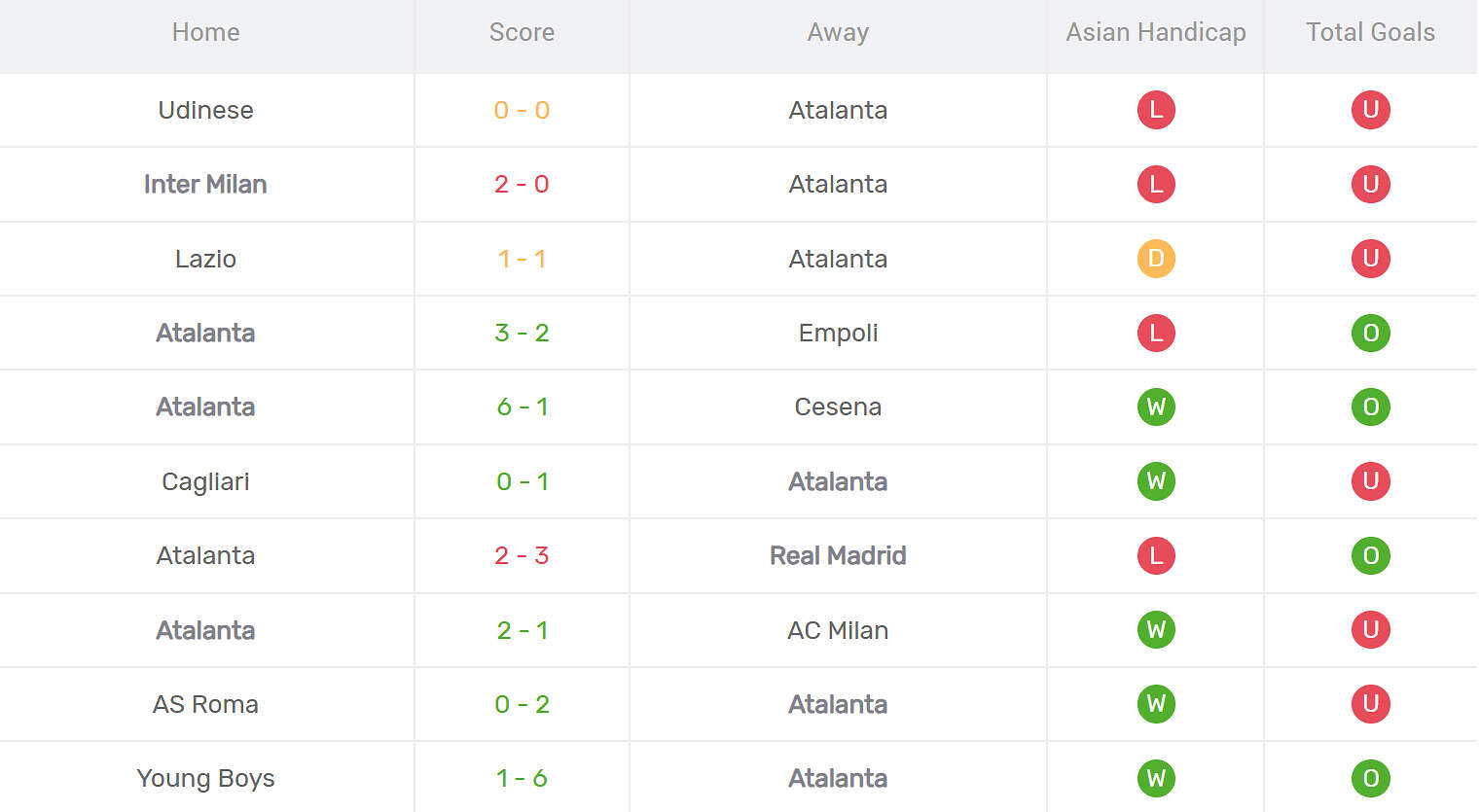Click the Score column header
This screenshot has width=1480, height=812.
point(522,32)
